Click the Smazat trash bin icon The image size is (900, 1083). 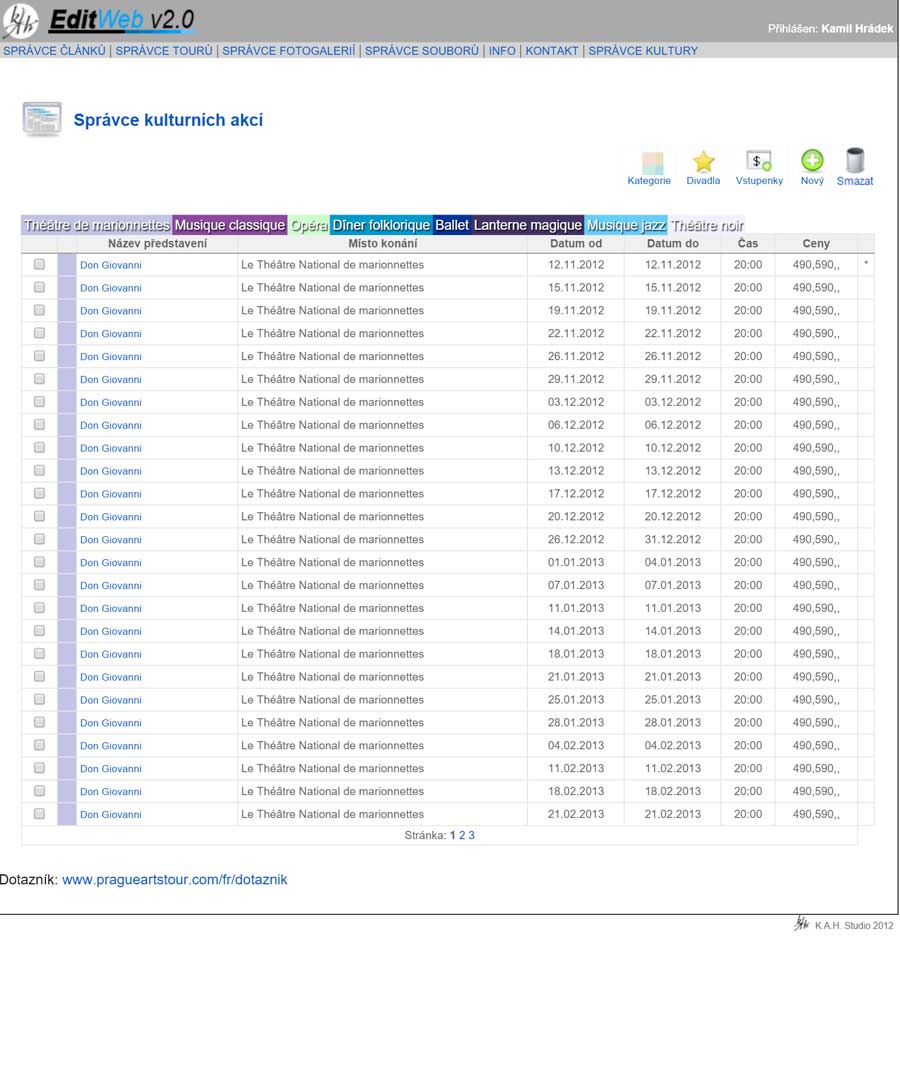[854, 161]
